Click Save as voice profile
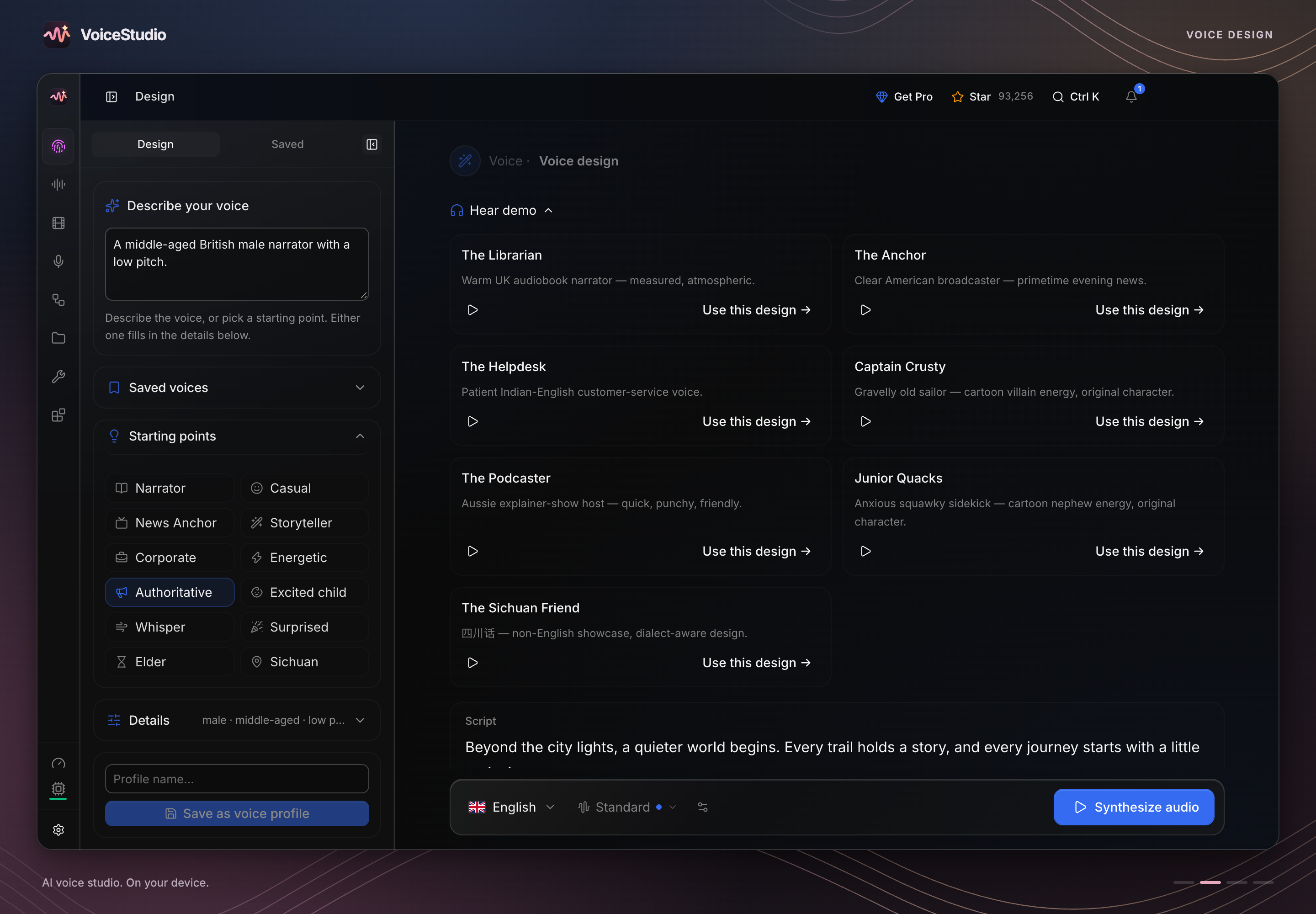Viewport: 1316px width, 914px height. [237, 813]
